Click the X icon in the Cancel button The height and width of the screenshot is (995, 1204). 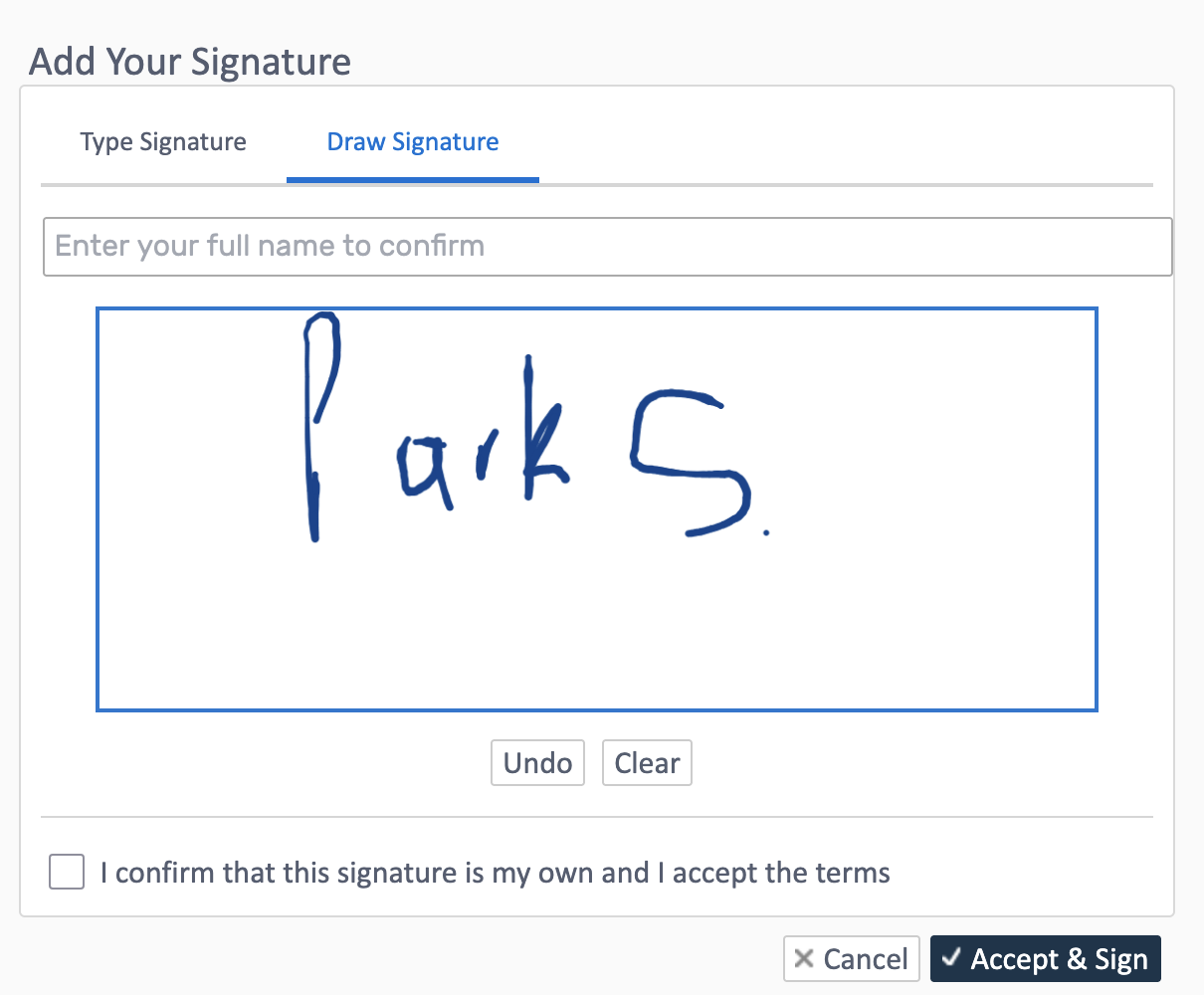click(803, 958)
